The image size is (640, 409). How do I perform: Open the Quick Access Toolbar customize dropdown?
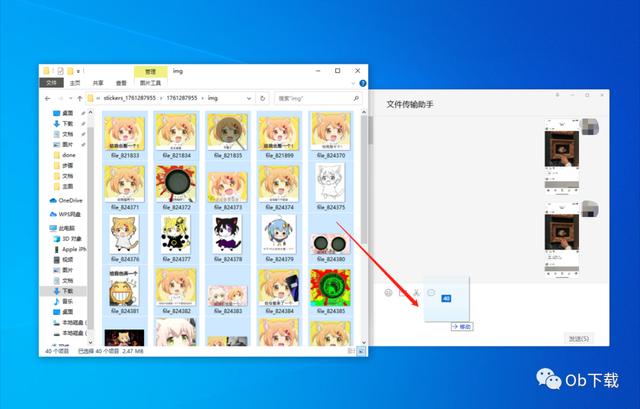pyautogui.click(x=78, y=71)
